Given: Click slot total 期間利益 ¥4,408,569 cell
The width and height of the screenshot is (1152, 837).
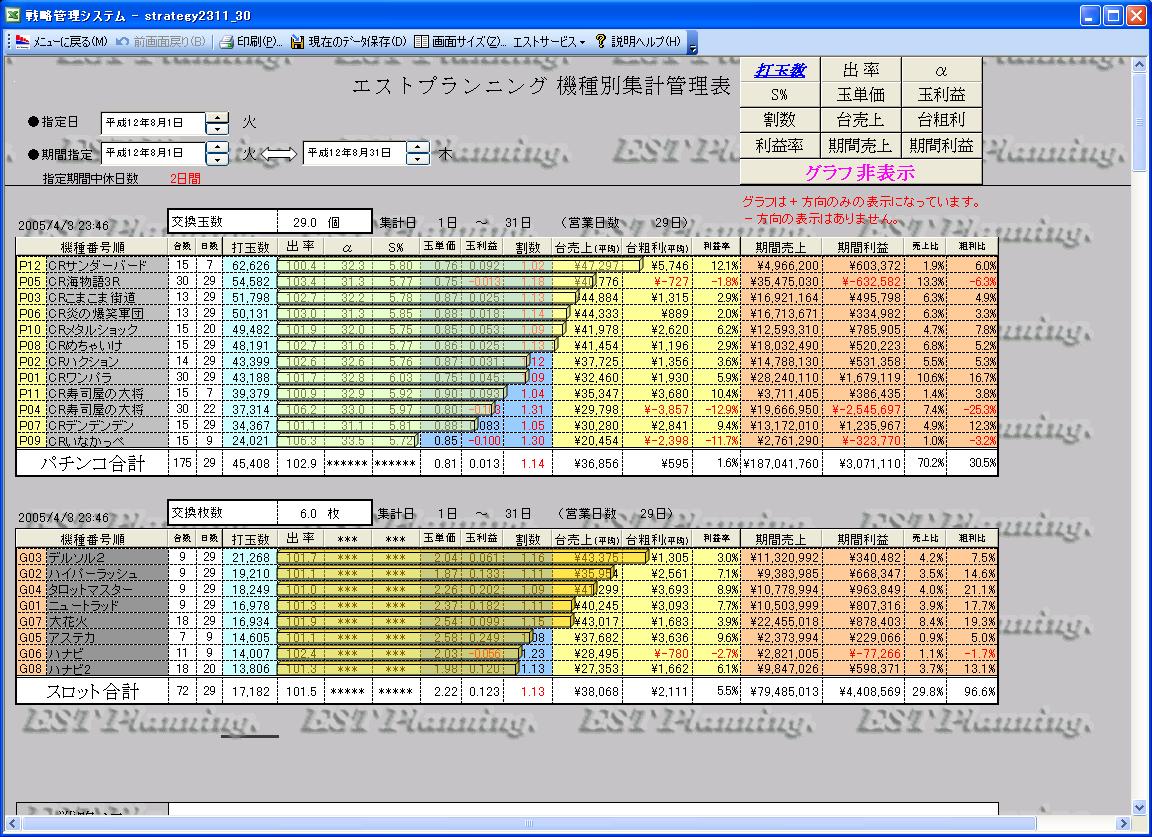Looking at the screenshot, I should (863, 691).
